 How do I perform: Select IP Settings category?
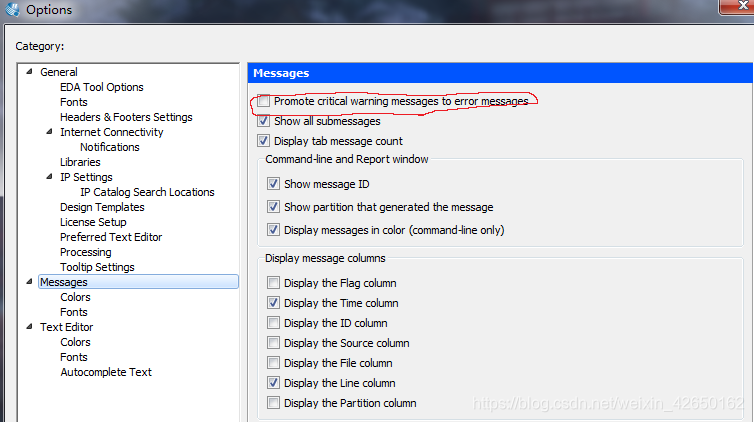coord(86,177)
